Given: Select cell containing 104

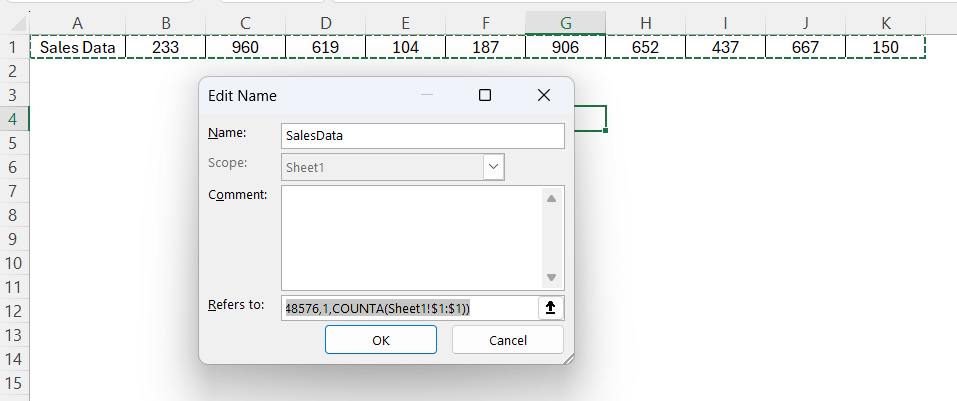Looking at the screenshot, I should (x=405, y=47).
